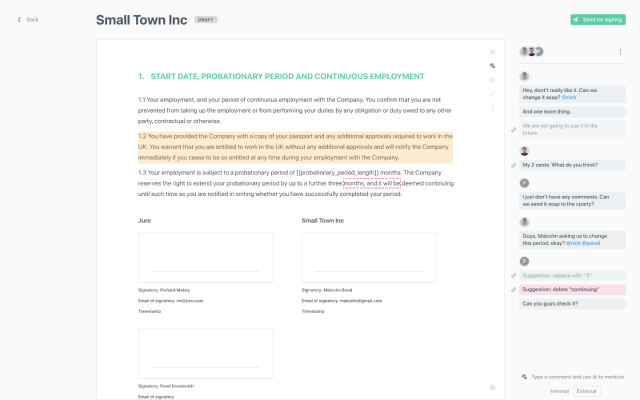The width and height of the screenshot is (640, 400).
Task: Switch comment mode to Internal
Action: click(560, 391)
